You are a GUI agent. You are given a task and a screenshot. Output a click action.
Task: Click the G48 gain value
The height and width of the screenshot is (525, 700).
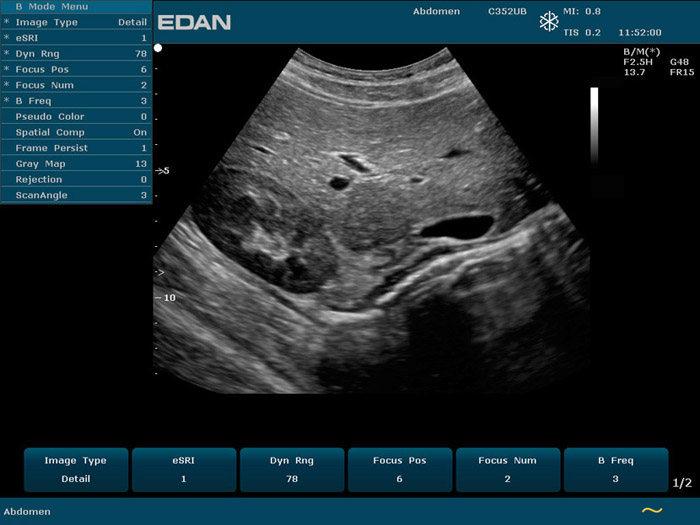pyautogui.click(x=679, y=62)
